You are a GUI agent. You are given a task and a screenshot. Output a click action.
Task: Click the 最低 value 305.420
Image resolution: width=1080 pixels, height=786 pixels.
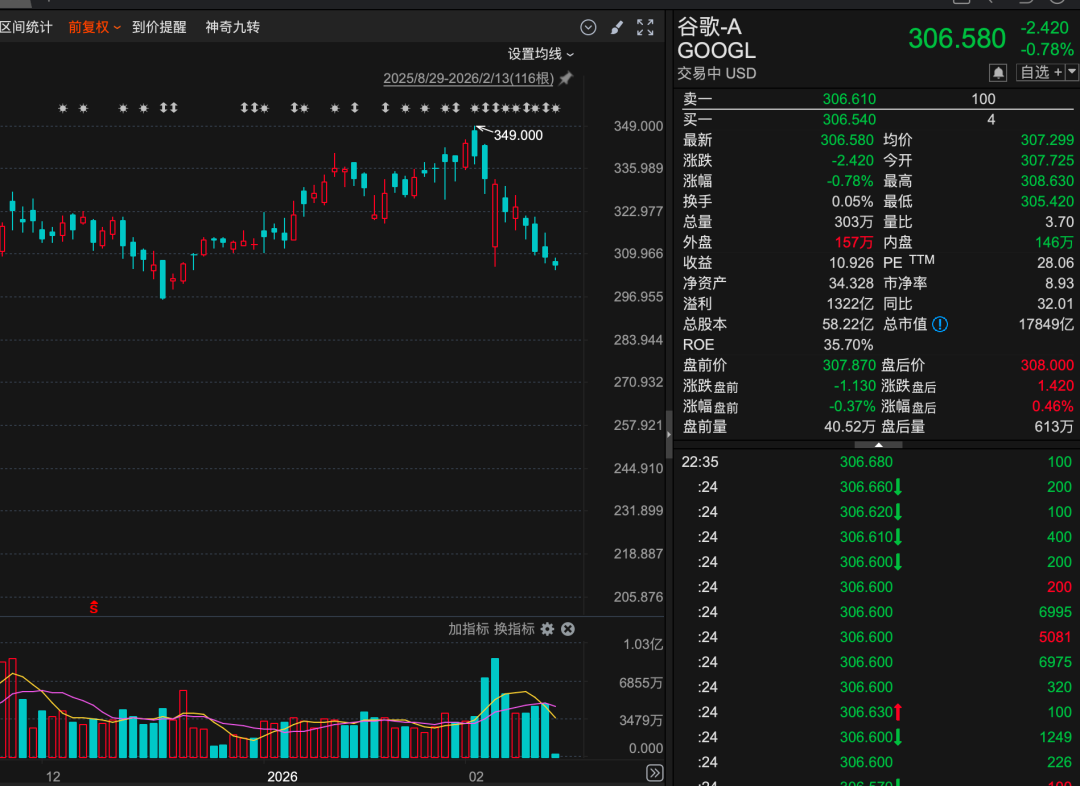[1047, 202]
